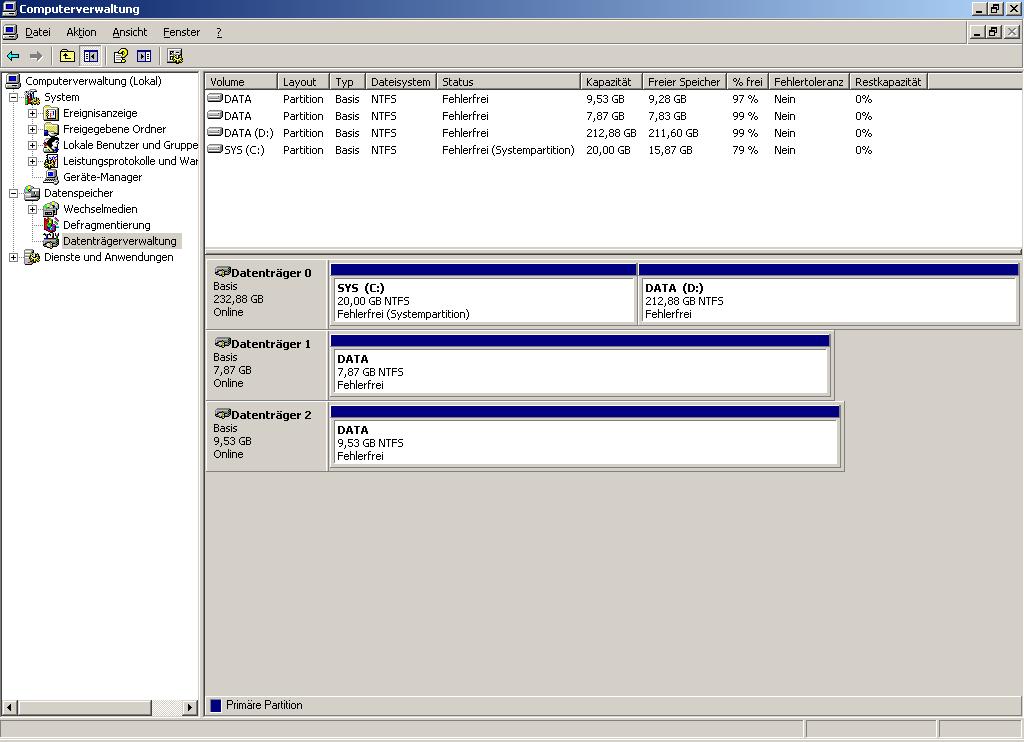The image size is (1024, 742).
Task: Collapse the System tree node
Action: [13, 97]
